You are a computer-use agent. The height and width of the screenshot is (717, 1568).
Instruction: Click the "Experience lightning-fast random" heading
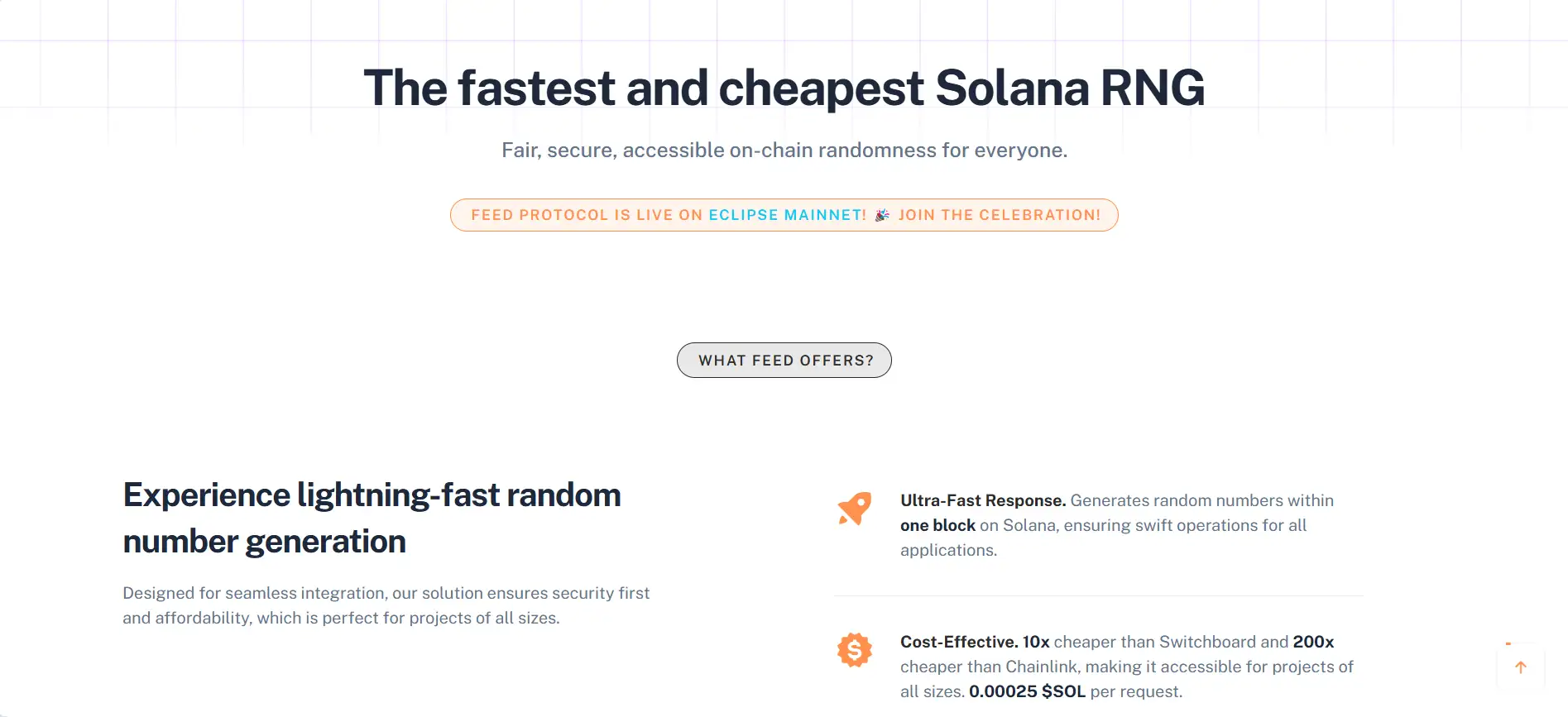click(372, 495)
